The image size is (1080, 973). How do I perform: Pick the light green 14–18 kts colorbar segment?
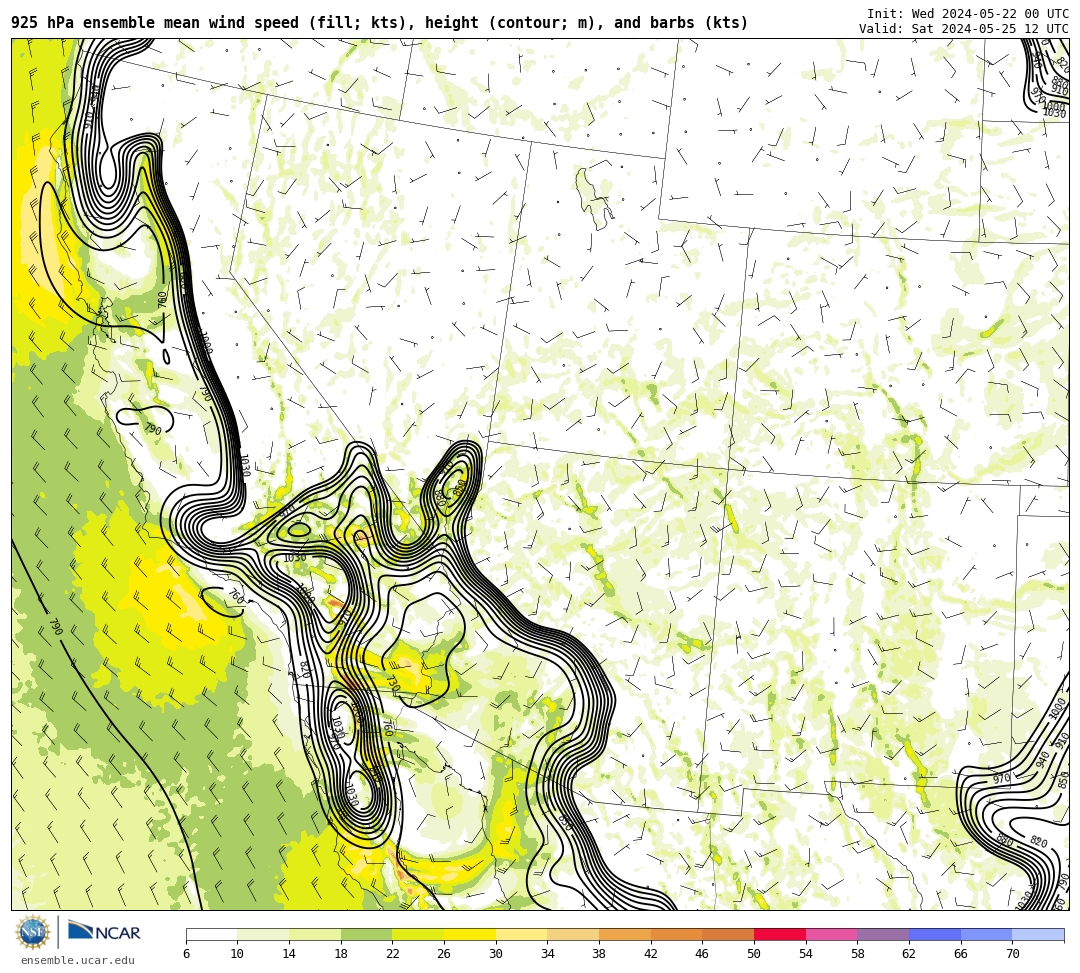(x=315, y=934)
